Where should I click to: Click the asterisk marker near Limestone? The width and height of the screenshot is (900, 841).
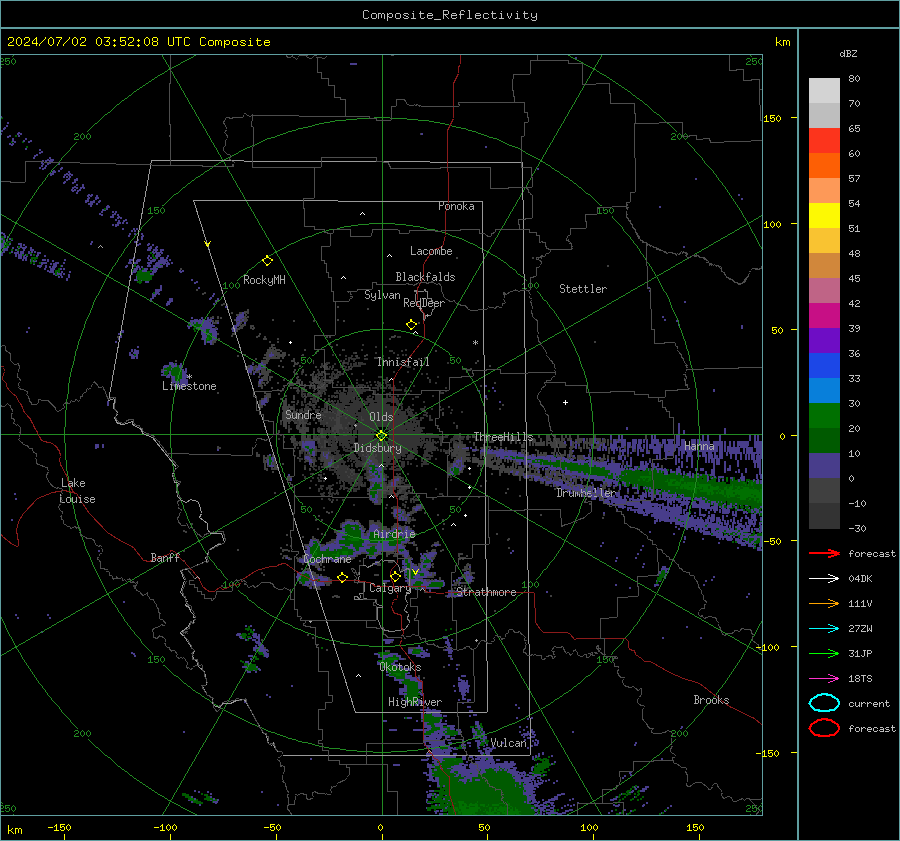tap(189, 377)
